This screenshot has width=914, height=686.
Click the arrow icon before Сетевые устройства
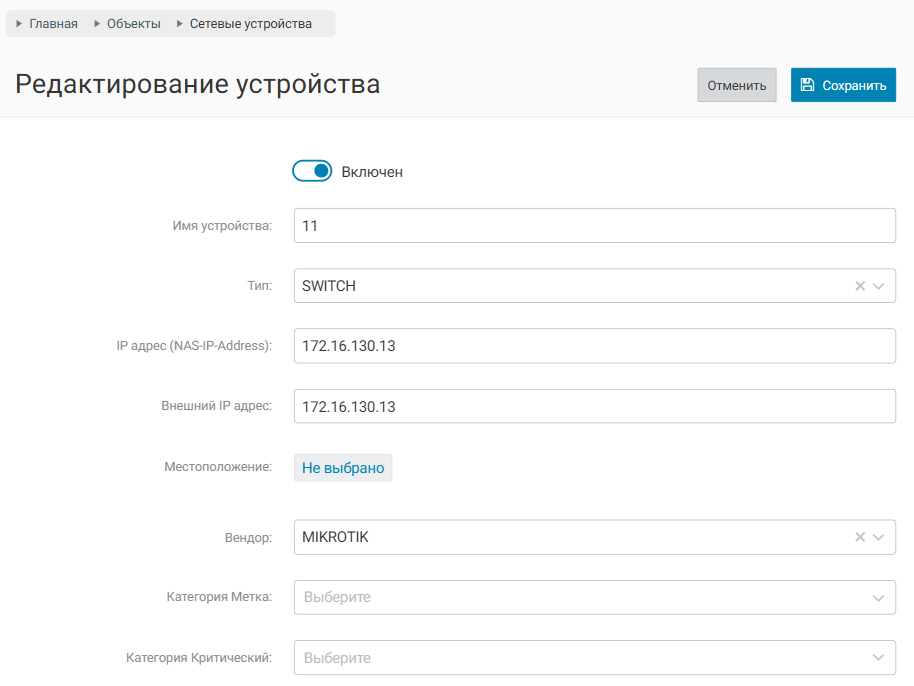coord(180,24)
